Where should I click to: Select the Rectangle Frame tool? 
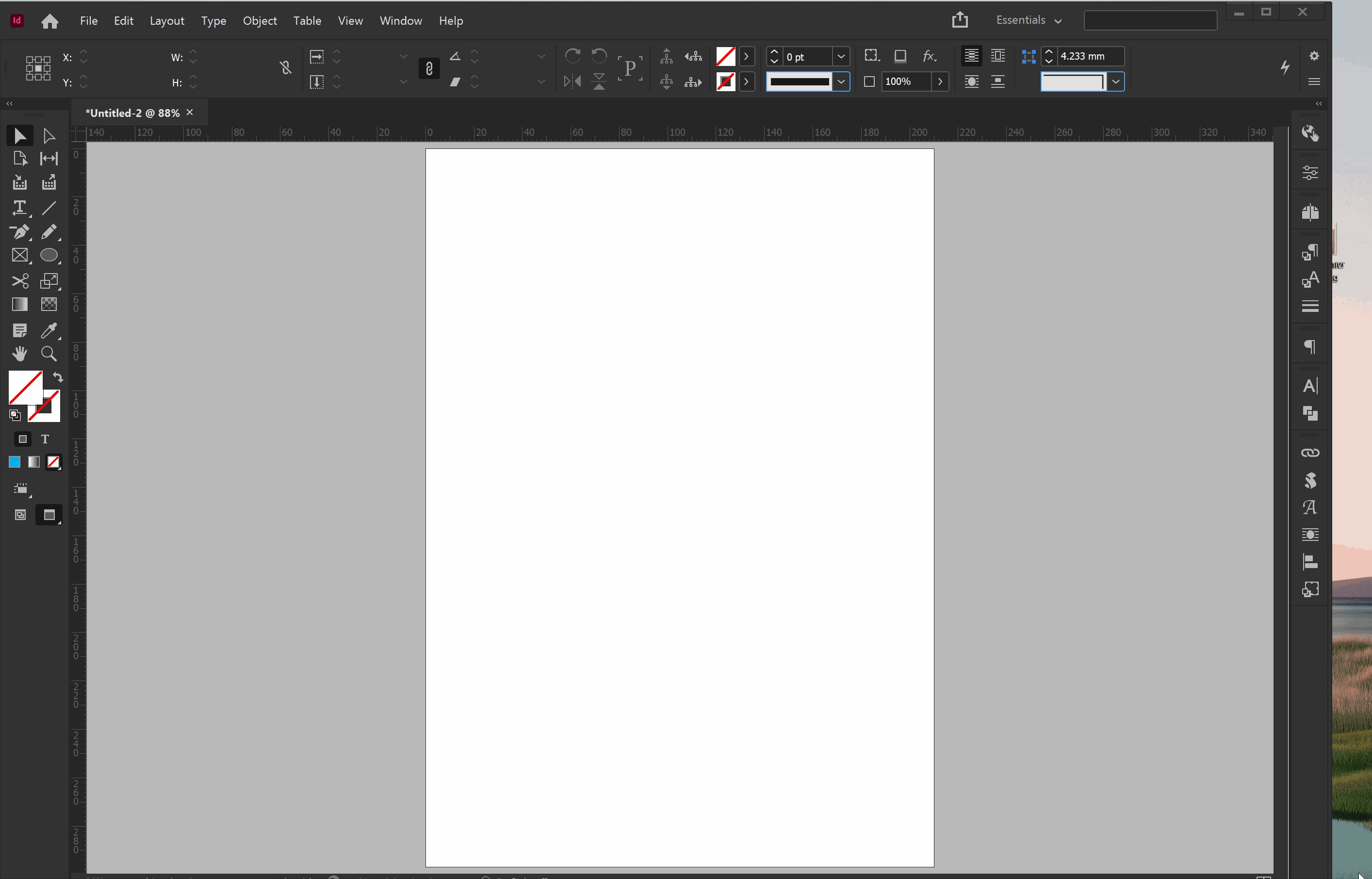19,255
